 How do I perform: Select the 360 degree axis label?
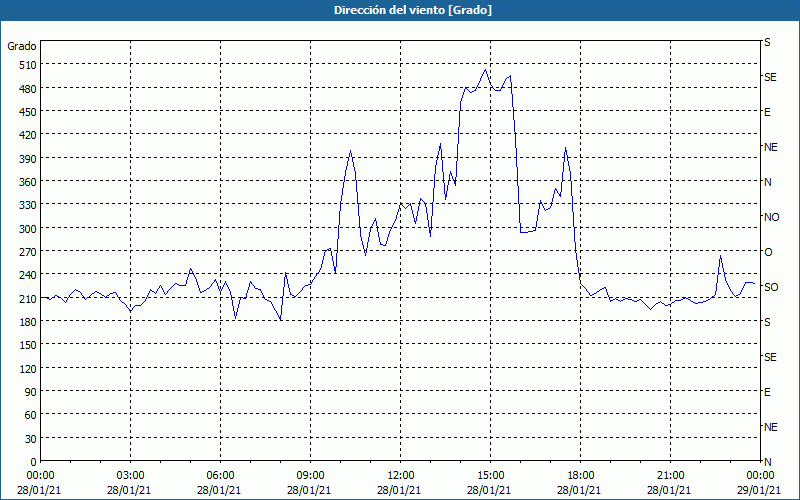tap(29, 182)
